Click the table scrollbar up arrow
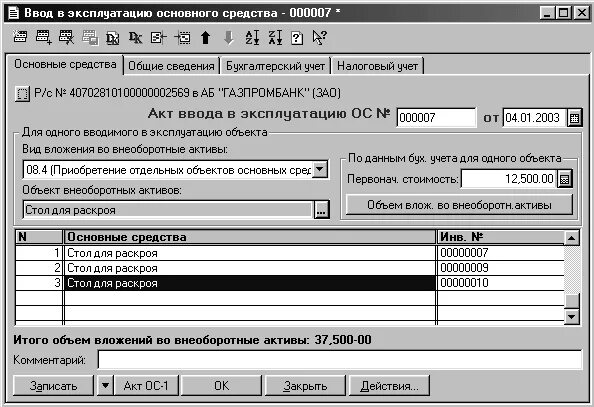The image size is (594, 407). click(572, 238)
